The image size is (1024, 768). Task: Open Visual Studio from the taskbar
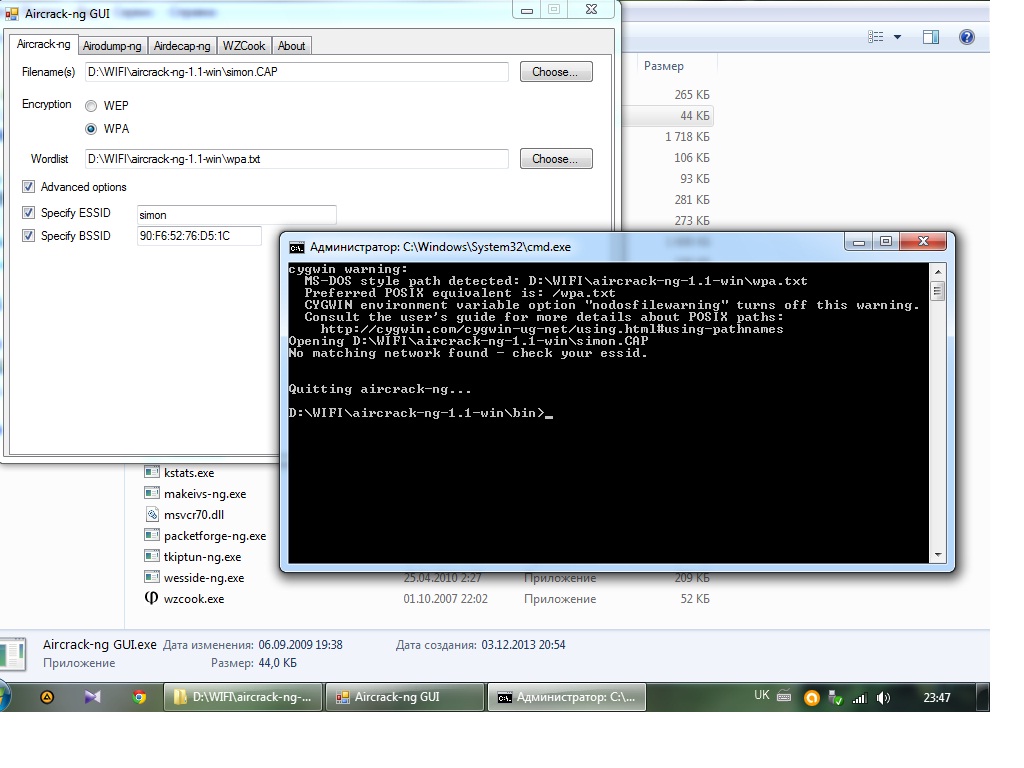click(93, 697)
